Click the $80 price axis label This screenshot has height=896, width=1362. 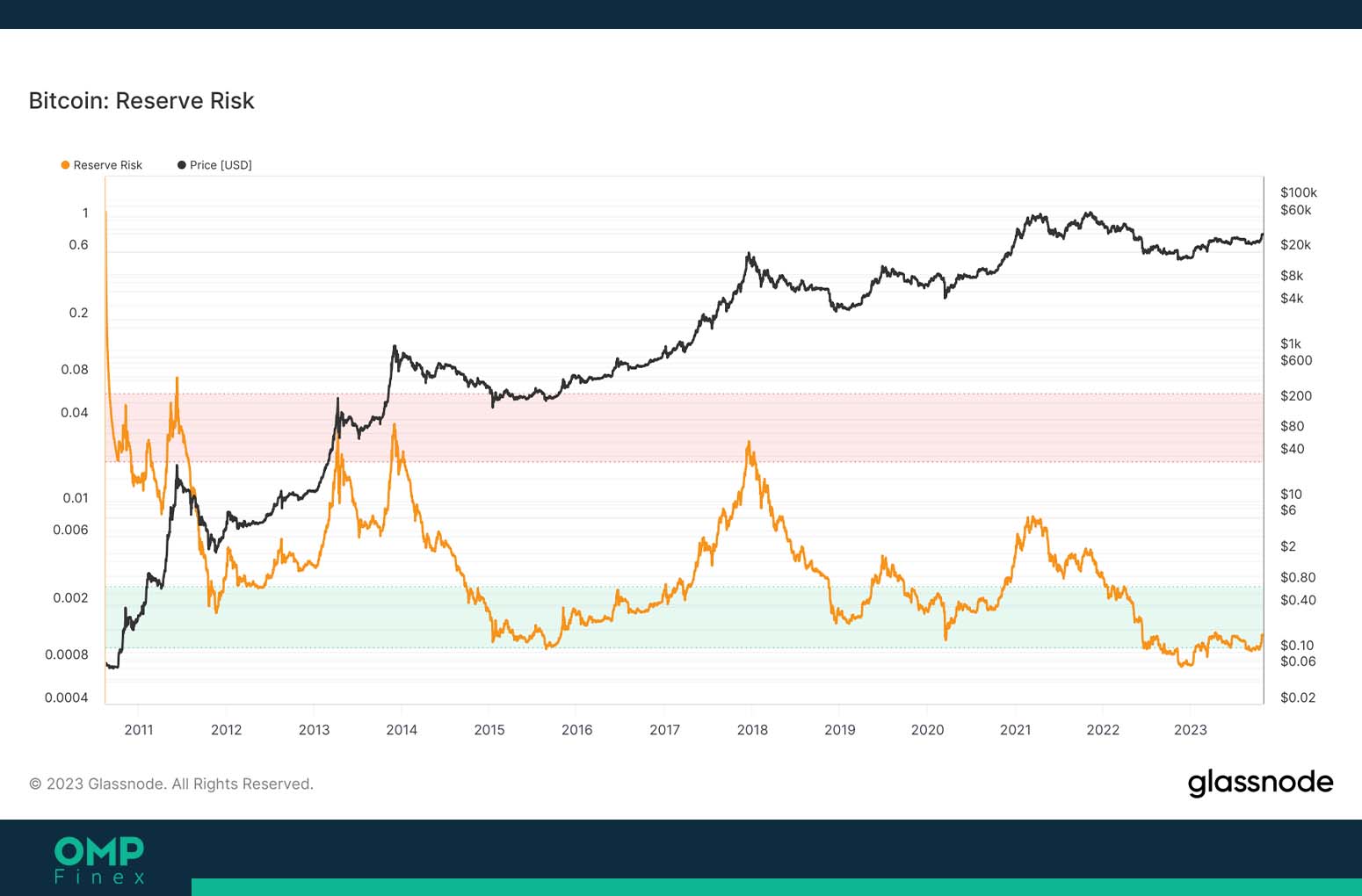click(x=1293, y=426)
